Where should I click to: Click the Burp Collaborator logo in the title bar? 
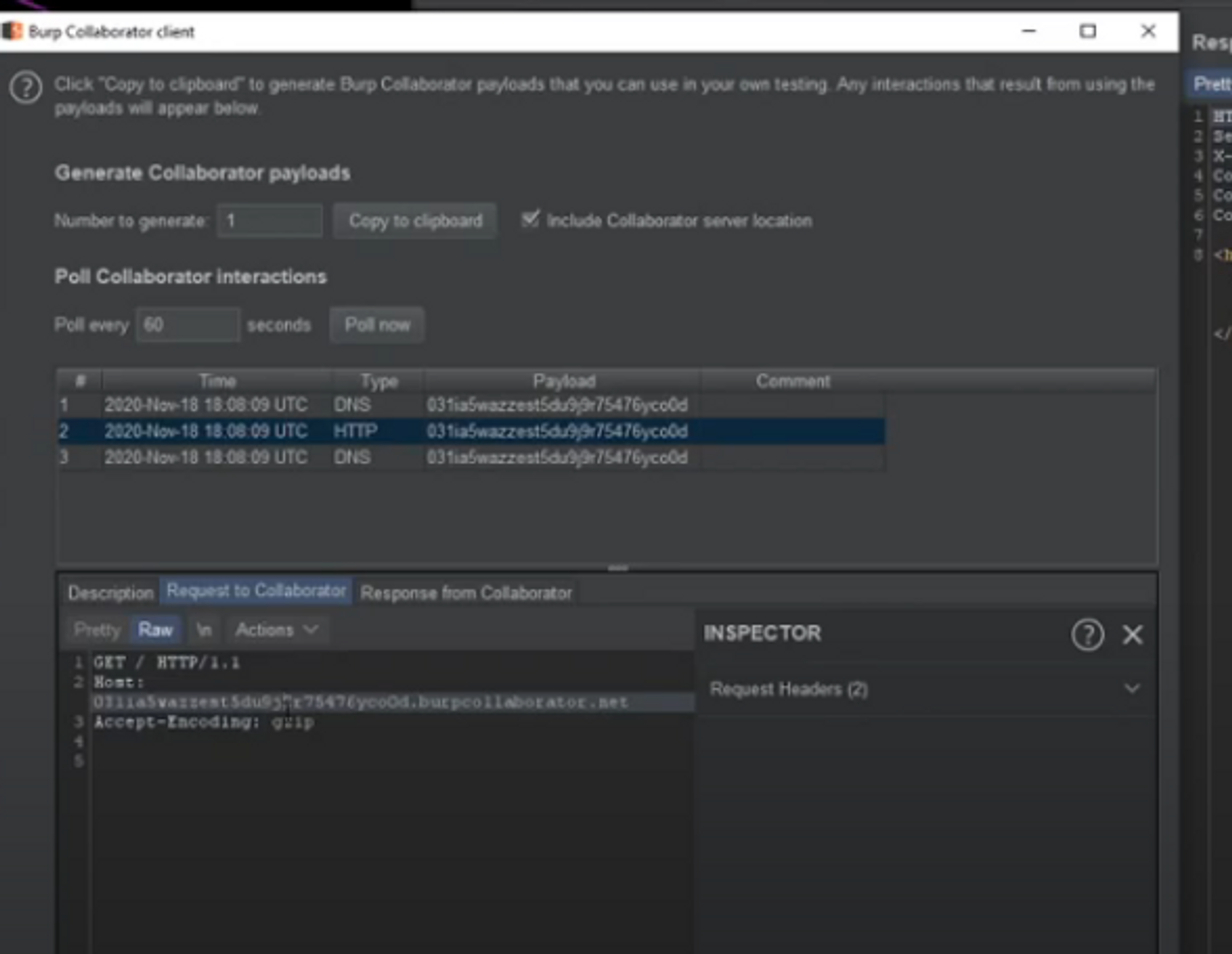click(14, 30)
